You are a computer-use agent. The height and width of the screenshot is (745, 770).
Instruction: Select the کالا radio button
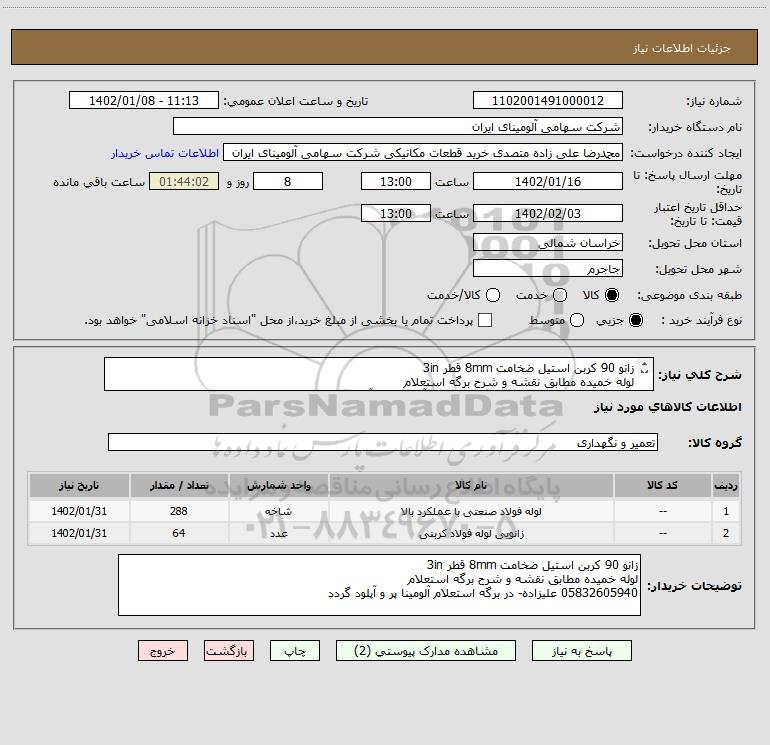point(612,295)
